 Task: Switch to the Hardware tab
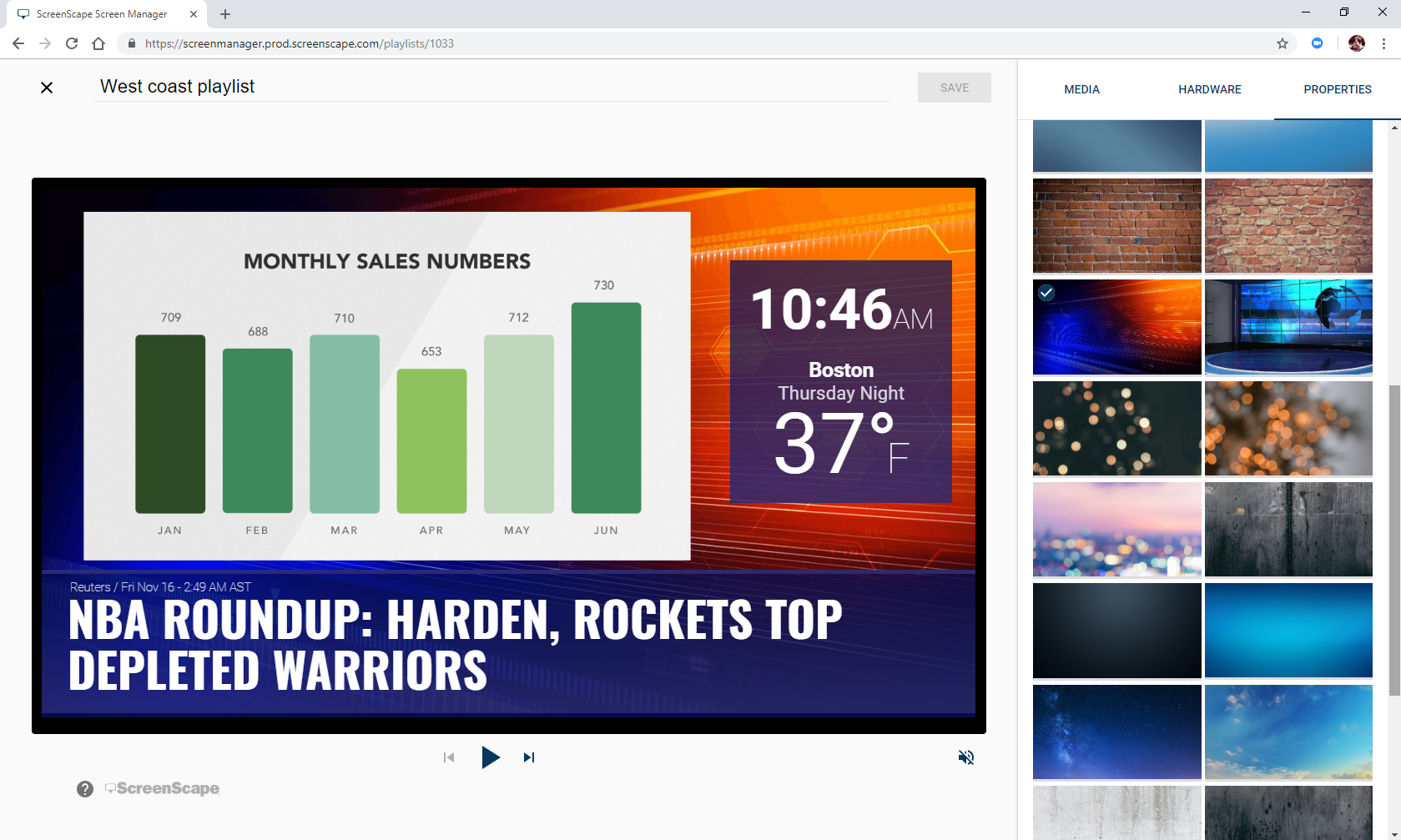[x=1209, y=89]
